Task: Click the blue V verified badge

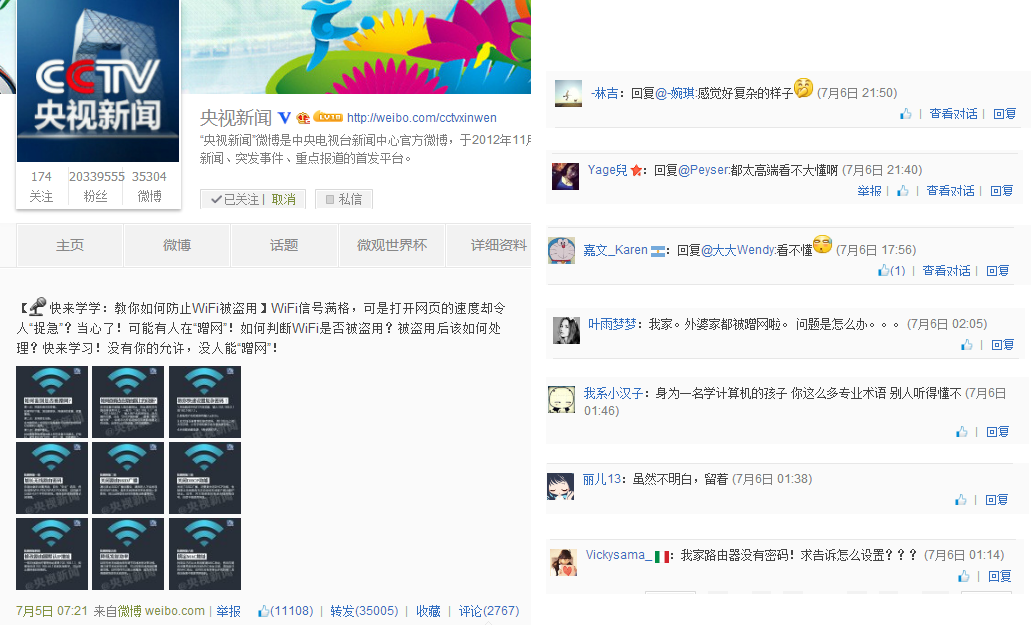Action: tap(284, 118)
